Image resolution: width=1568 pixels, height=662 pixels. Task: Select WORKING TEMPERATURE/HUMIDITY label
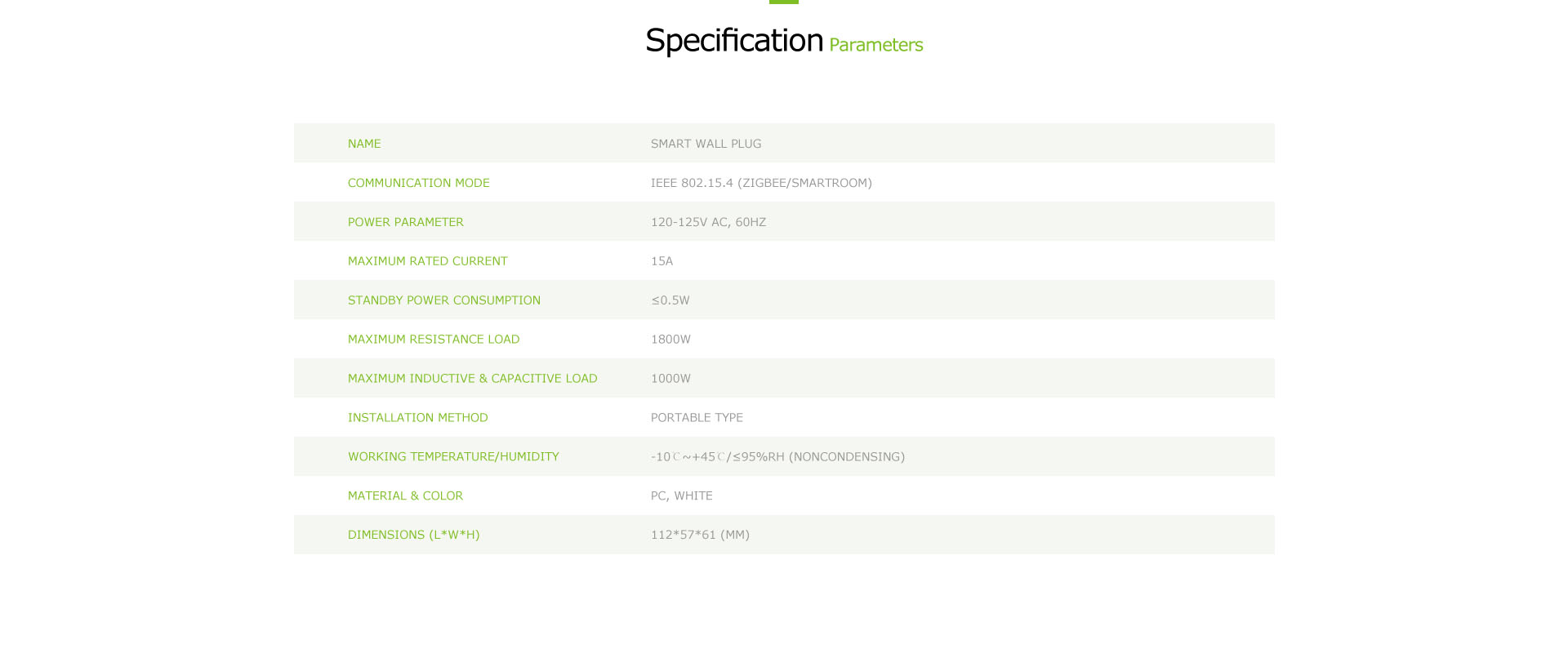click(453, 457)
